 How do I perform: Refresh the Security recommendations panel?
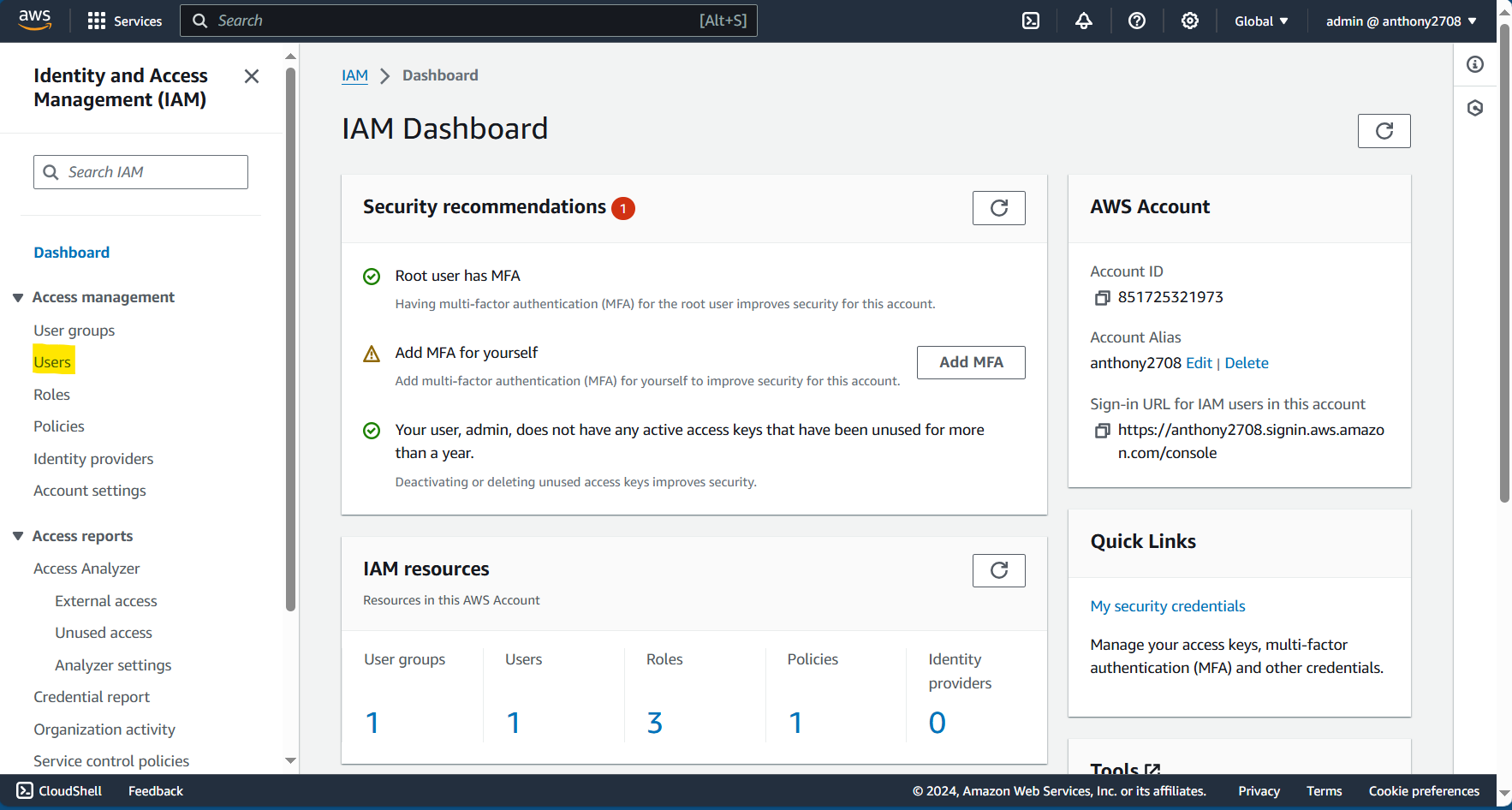(999, 208)
